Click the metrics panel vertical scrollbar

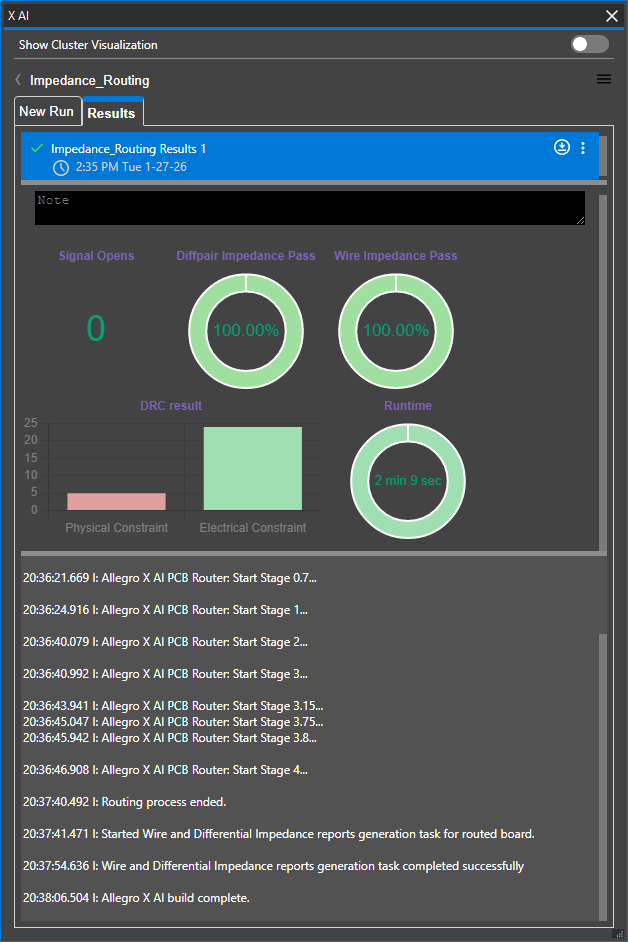[603, 372]
